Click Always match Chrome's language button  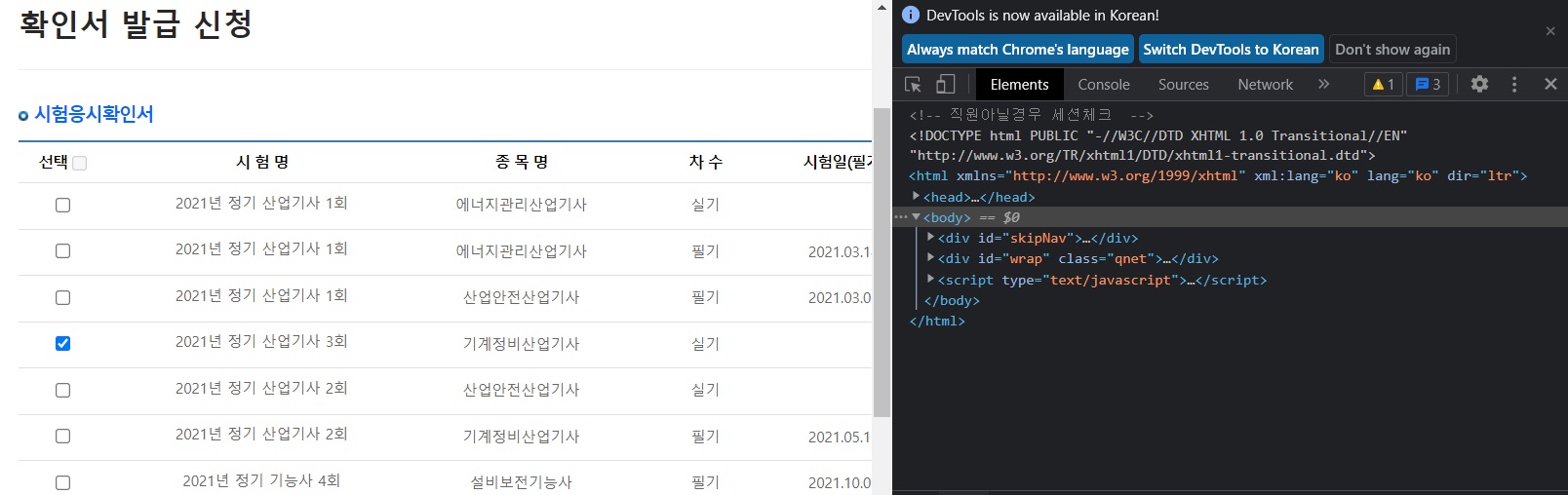pyautogui.click(x=1018, y=49)
